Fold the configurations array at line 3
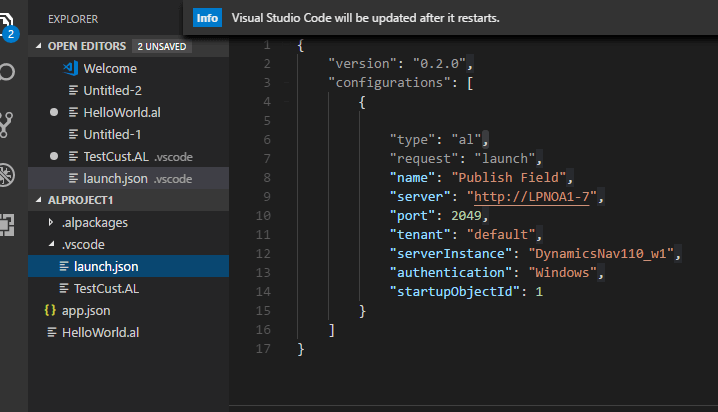The image size is (718, 412). coord(287,82)
